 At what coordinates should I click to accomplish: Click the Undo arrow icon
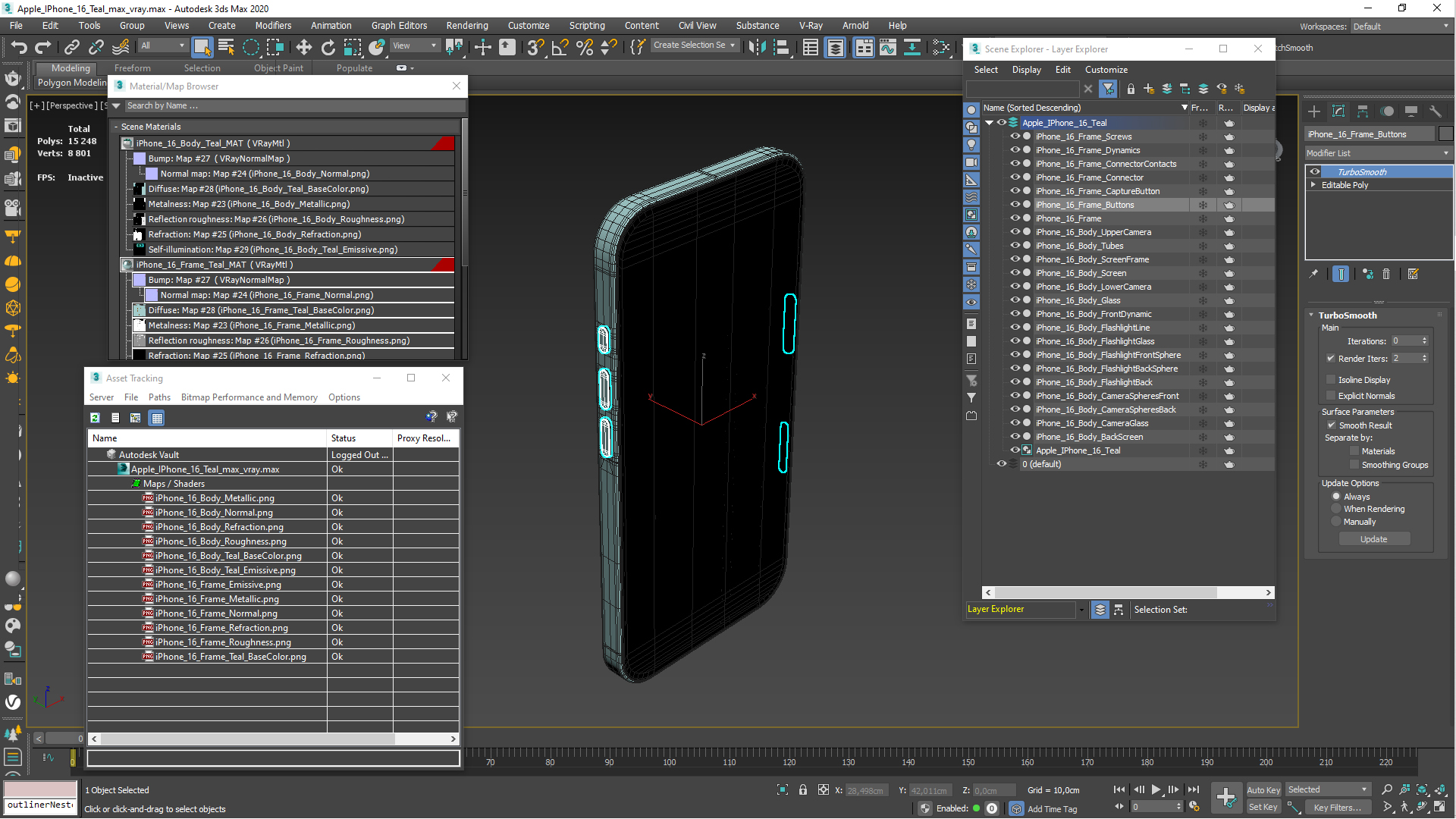19,48
